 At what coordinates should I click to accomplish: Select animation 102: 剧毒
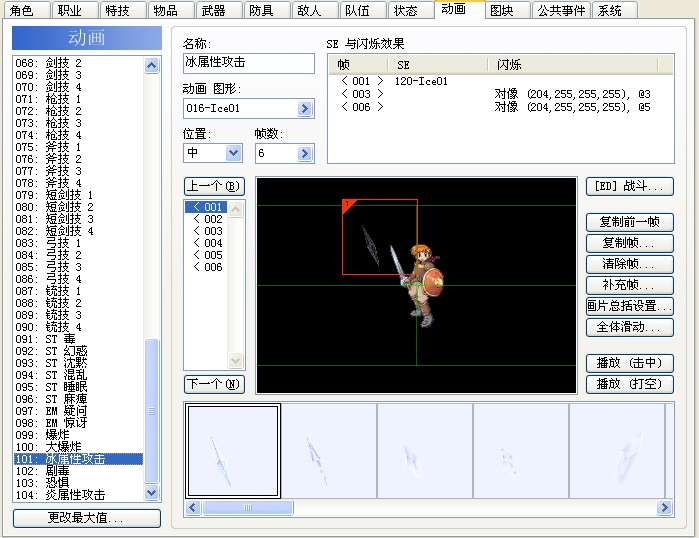[78, 471]
